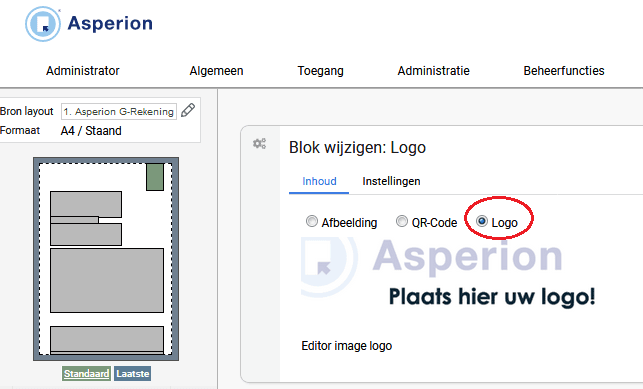
Task: Open the block settings gears icon
Action: pyautogui.click(x=259, y=143)
